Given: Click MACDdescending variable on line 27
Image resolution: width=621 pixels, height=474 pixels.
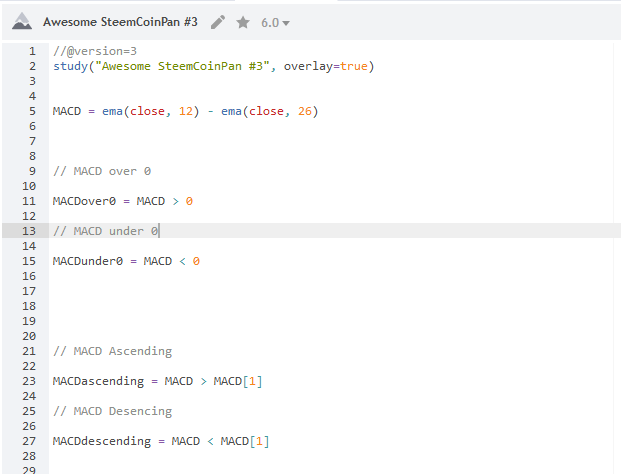Looking at the screenshot, I should point(102,441).
